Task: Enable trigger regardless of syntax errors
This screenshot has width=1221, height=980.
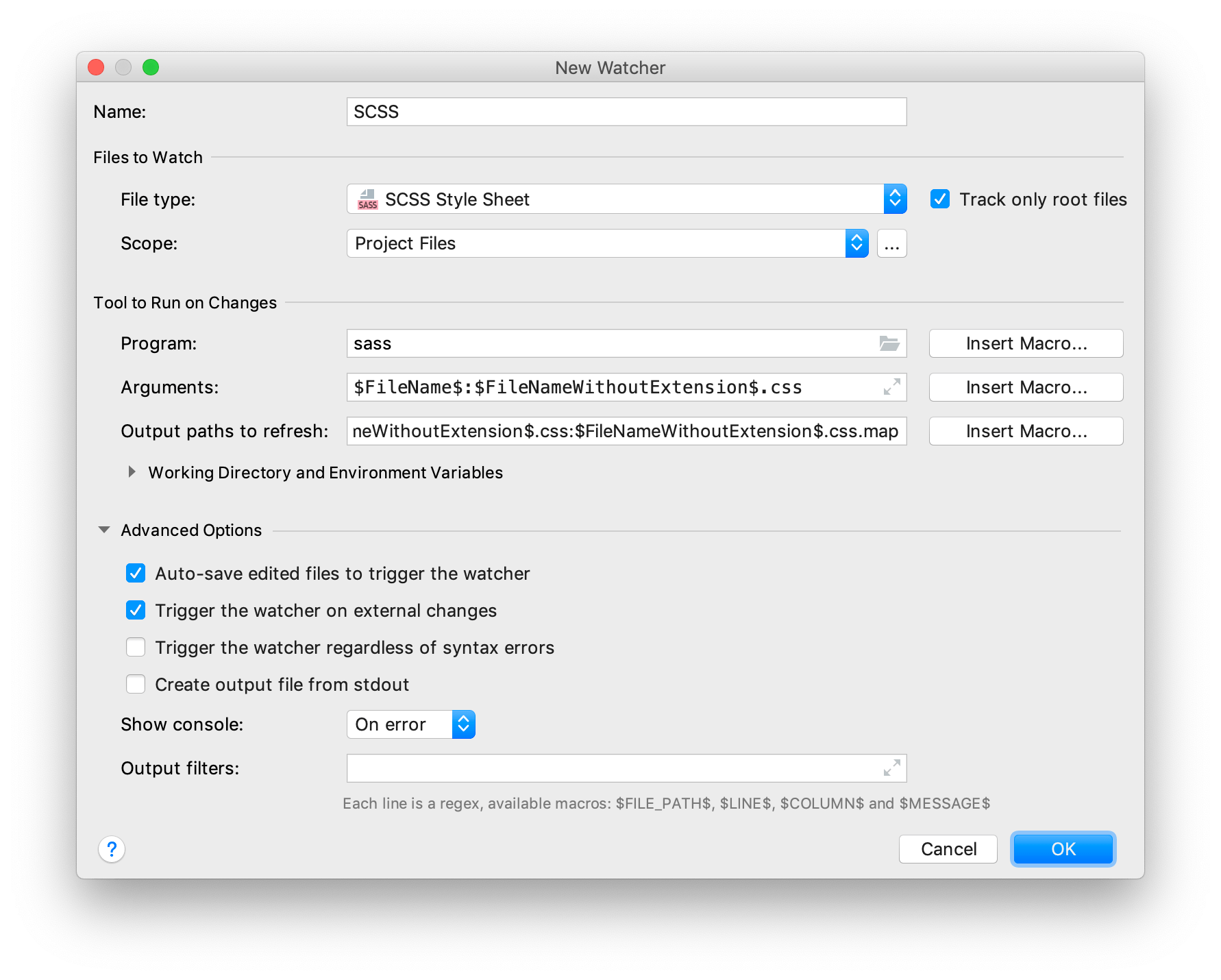Action: [x=136, y=647]
